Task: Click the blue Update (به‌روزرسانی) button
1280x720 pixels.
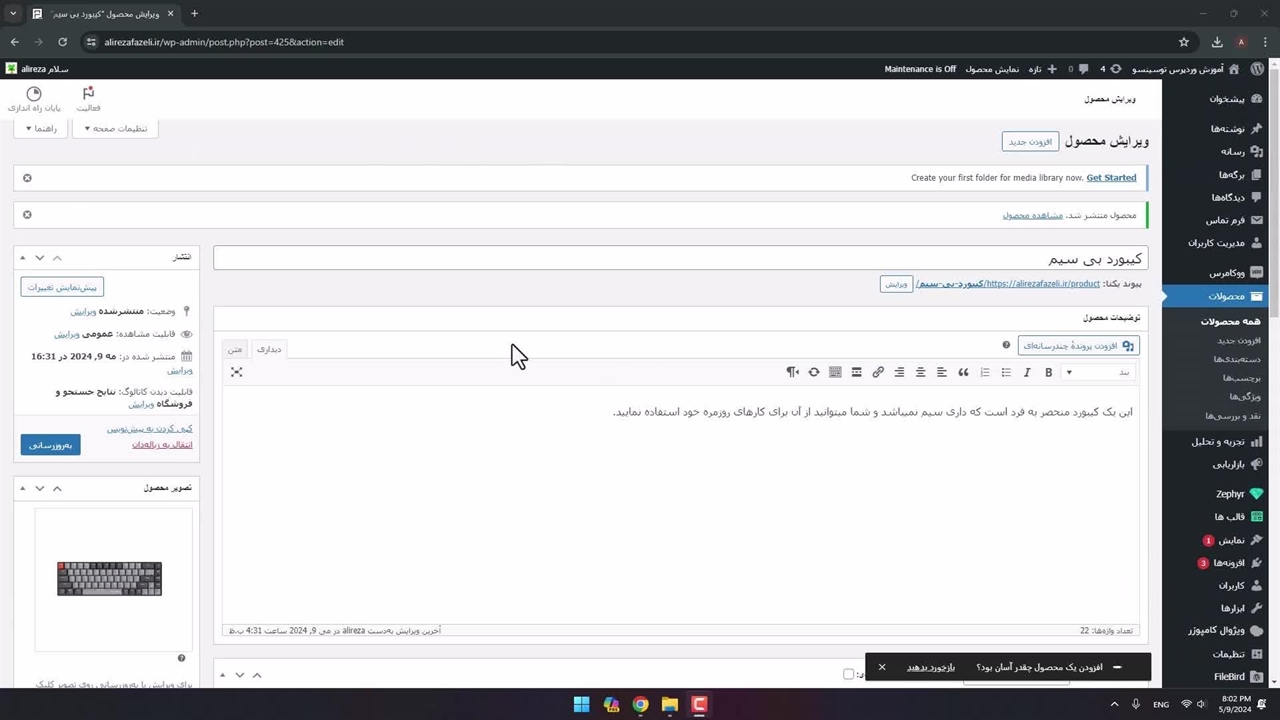Action: point(50,445)
